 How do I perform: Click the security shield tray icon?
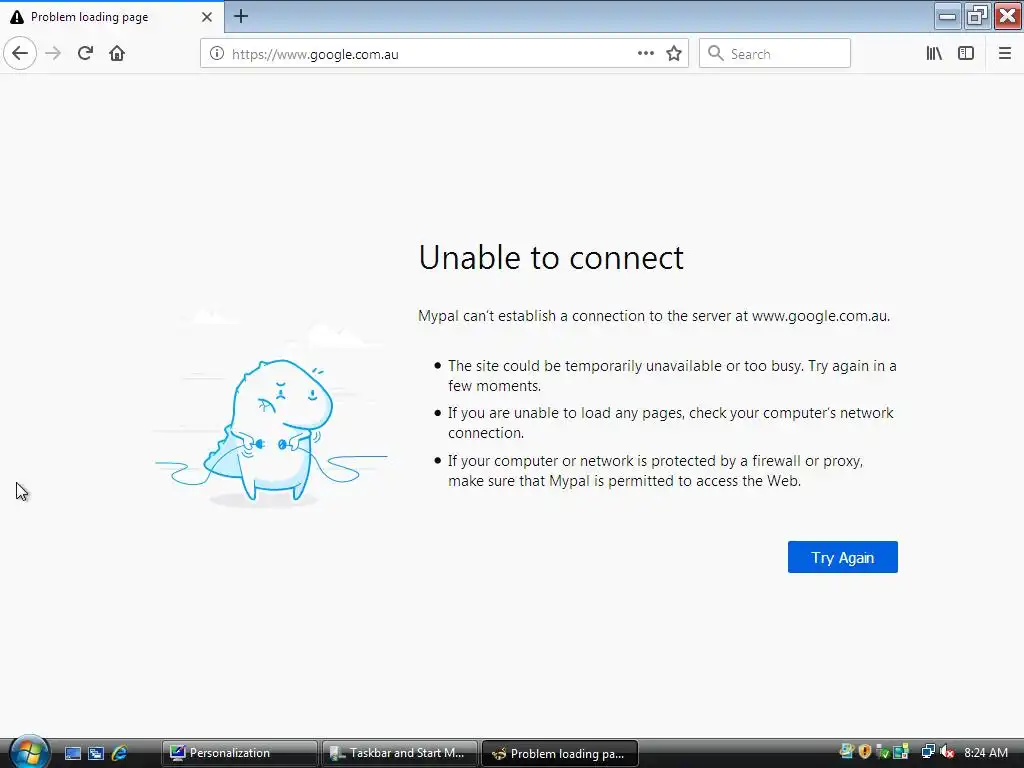tap(865, 752)
